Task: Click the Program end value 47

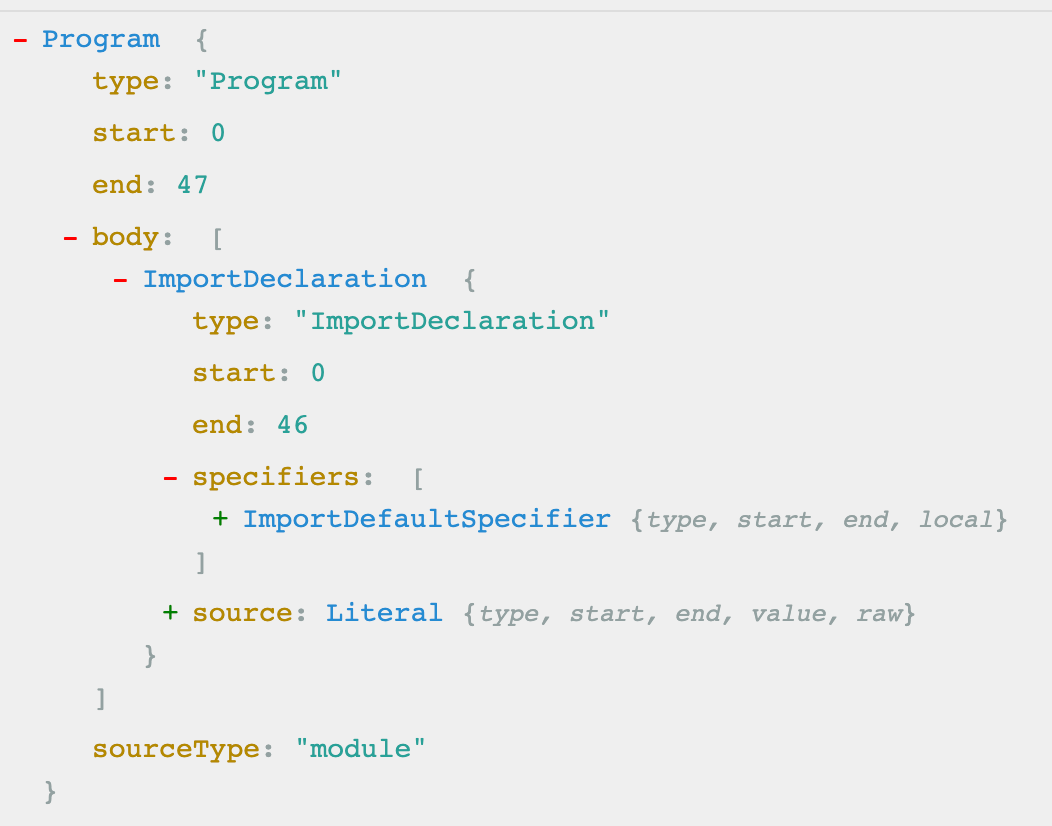Action: point(192,185)
